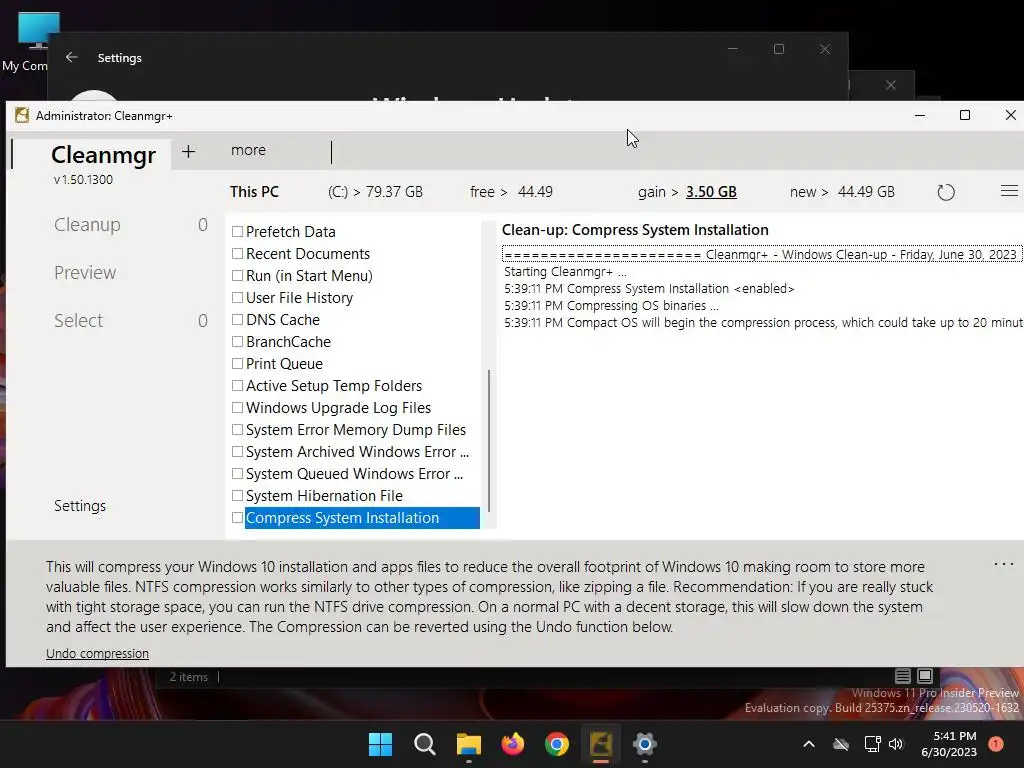Image resolution: width=1024 pixels, height=768 pixels.
Task: Click the network icon in system tray
Action: 872,744
